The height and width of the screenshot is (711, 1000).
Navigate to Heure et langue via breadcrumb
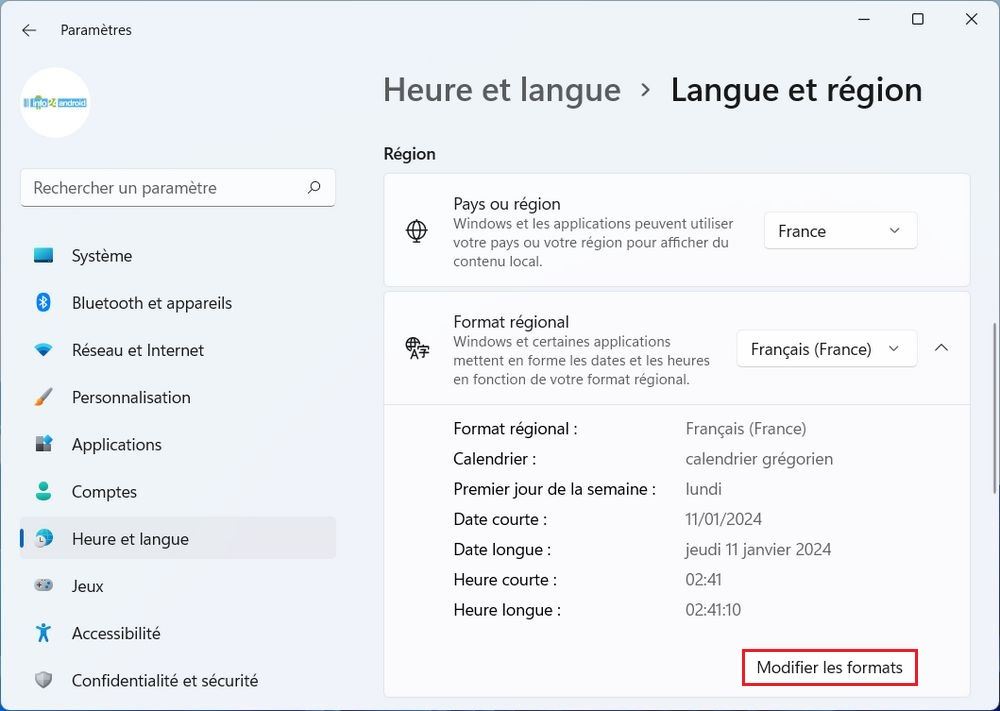pos(502,89)
